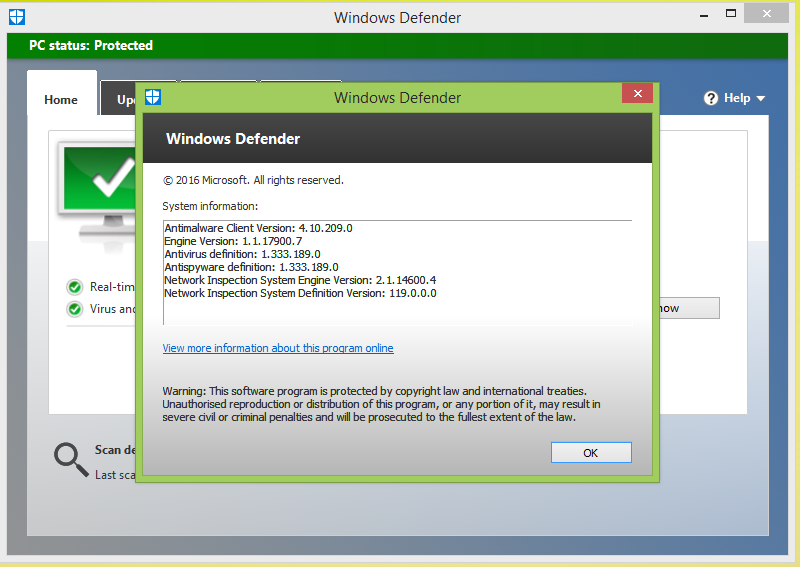This screenshot has width=800, height=567.
Task: Click the magnifying glass Scan details icon
Action: [x=71, y=460]
